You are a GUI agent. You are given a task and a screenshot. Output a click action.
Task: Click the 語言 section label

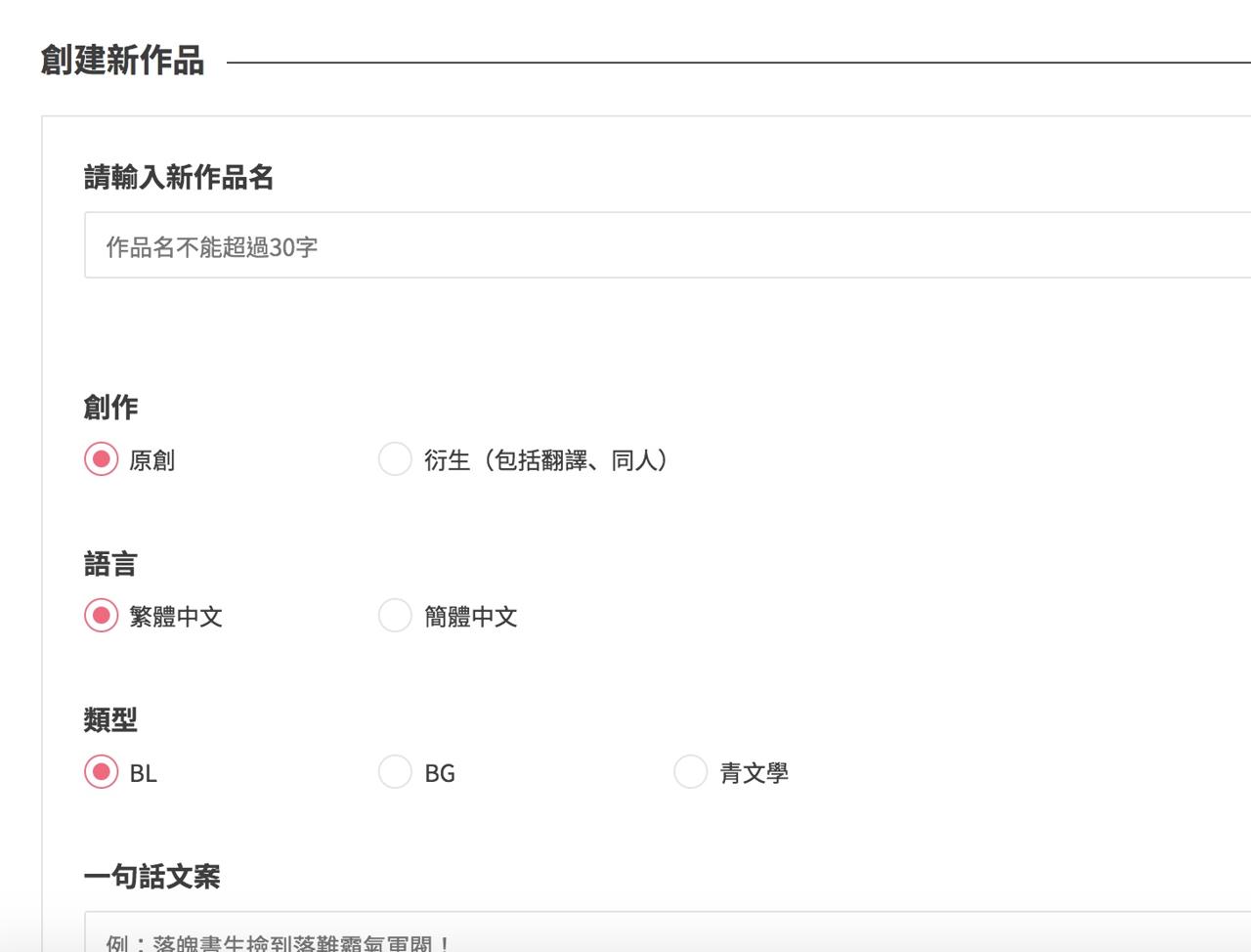coord(110,563)
